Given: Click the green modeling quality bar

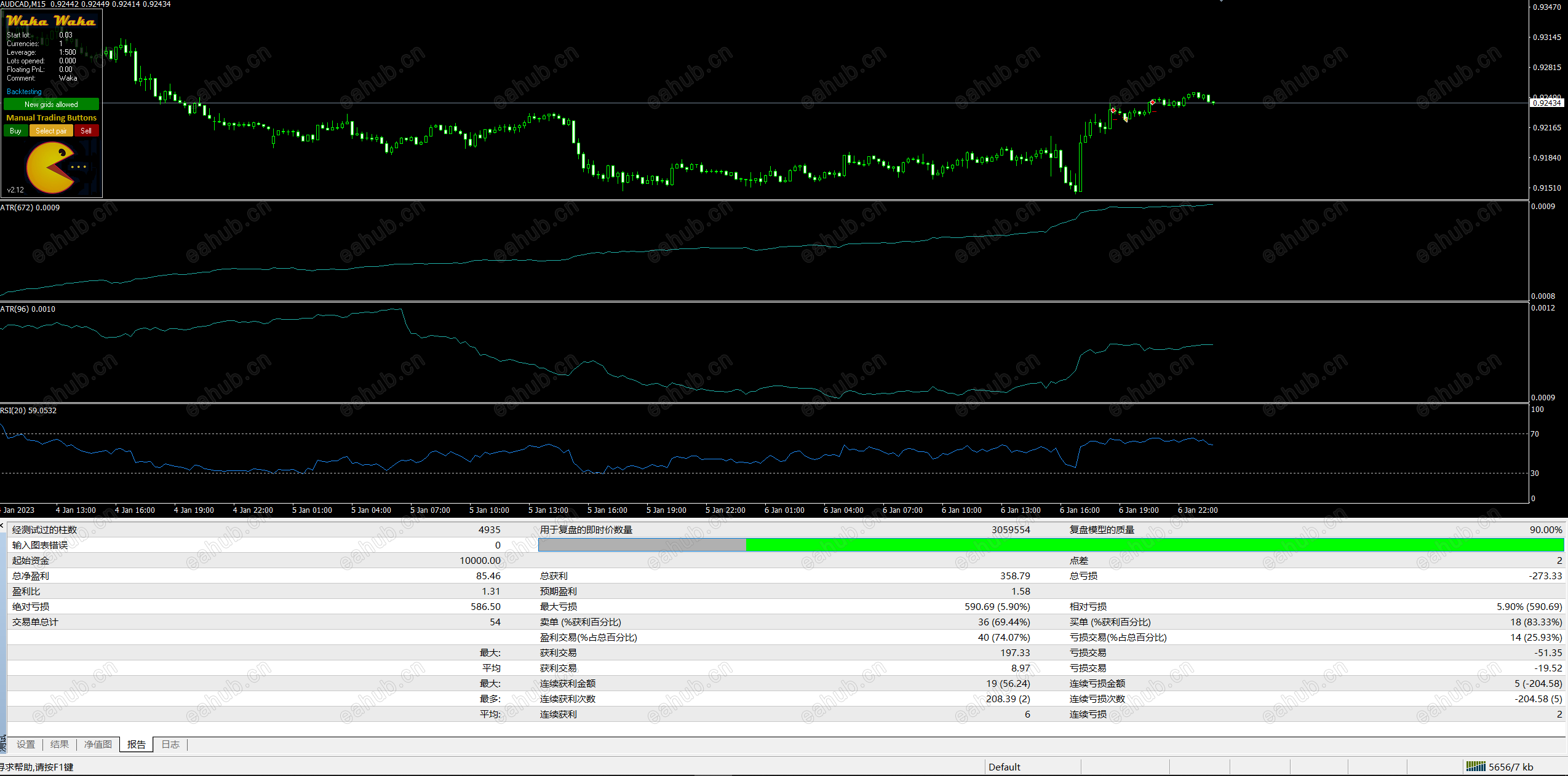Looking at the screenshot, I should pos(1154,545).
